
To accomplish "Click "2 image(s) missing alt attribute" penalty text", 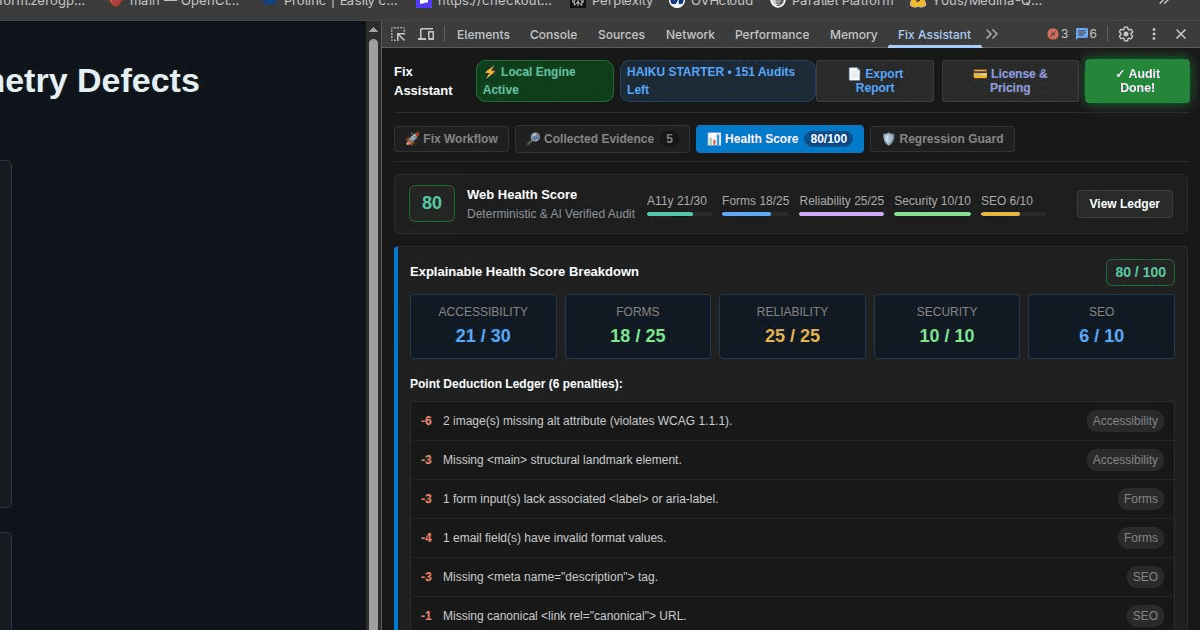I will [587, 421].
